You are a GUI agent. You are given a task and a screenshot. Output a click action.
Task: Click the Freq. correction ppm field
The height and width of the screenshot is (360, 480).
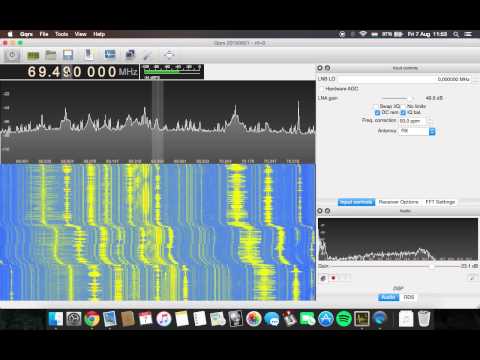click(x=413, y=121)
